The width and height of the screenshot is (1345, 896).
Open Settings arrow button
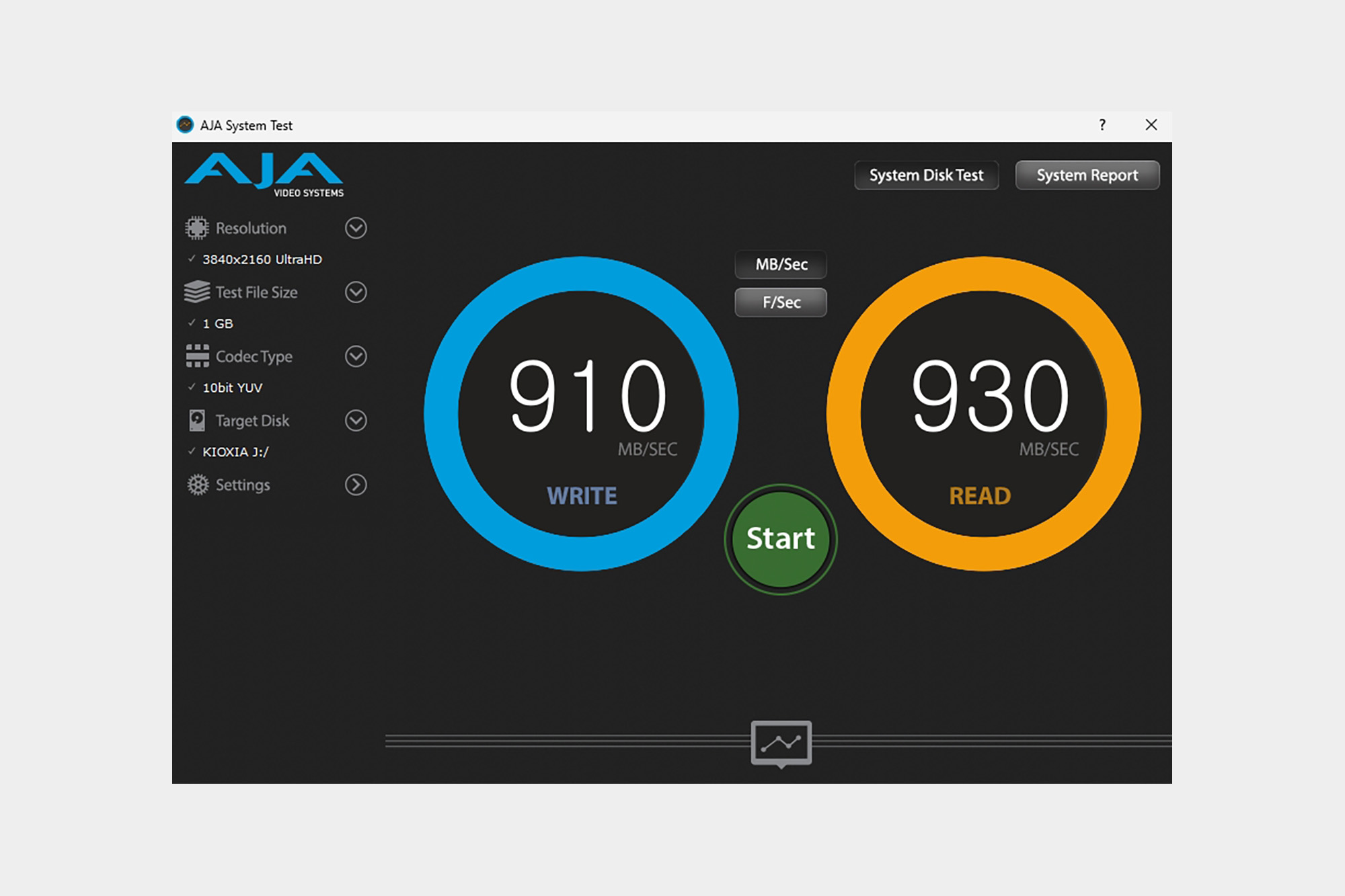point(356,485)
